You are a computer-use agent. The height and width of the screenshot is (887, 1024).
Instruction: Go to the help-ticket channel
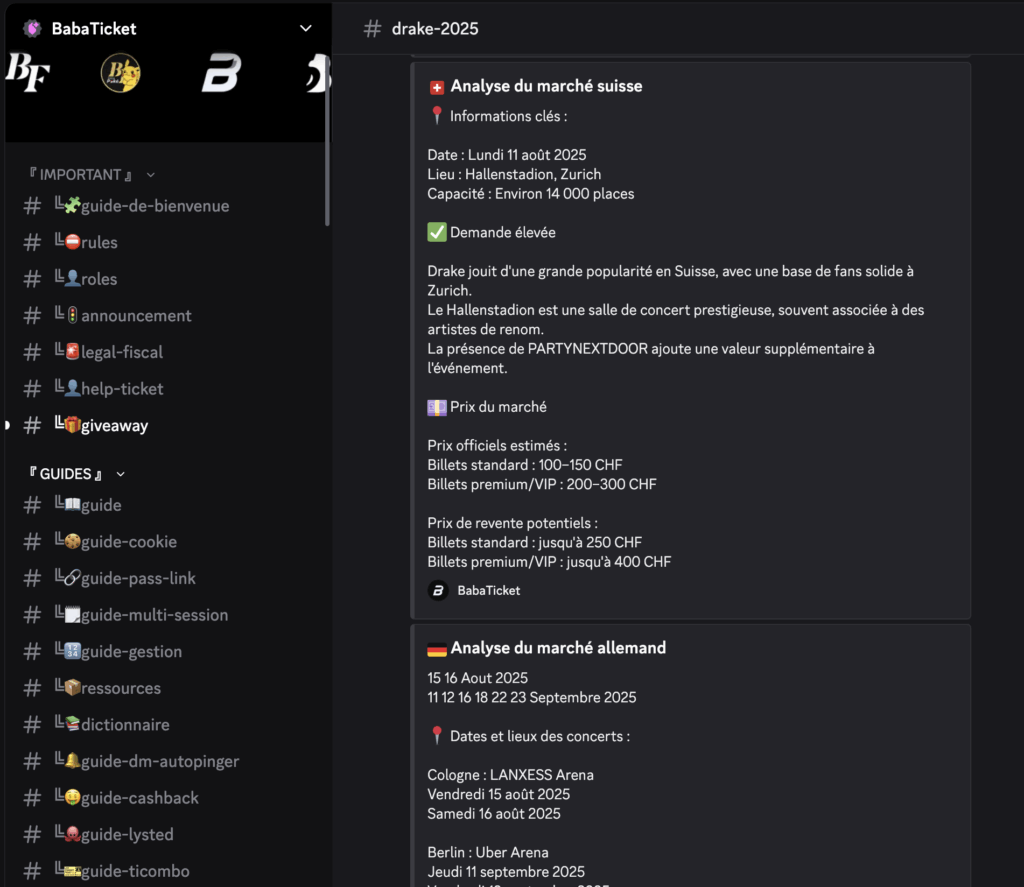click(121, 389)
